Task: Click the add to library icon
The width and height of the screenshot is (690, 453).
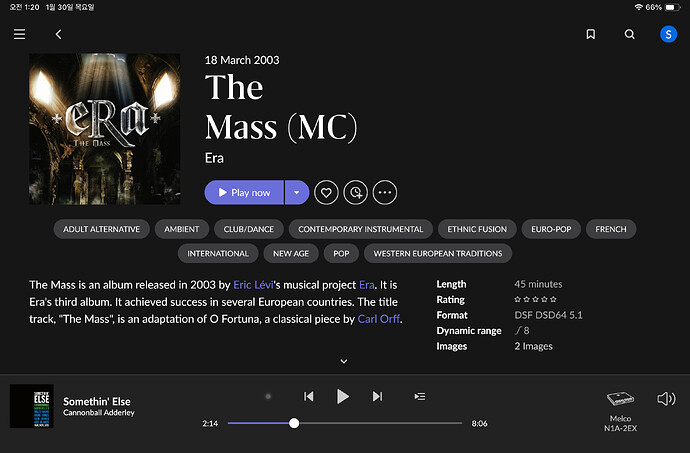Action: (356, 192)
